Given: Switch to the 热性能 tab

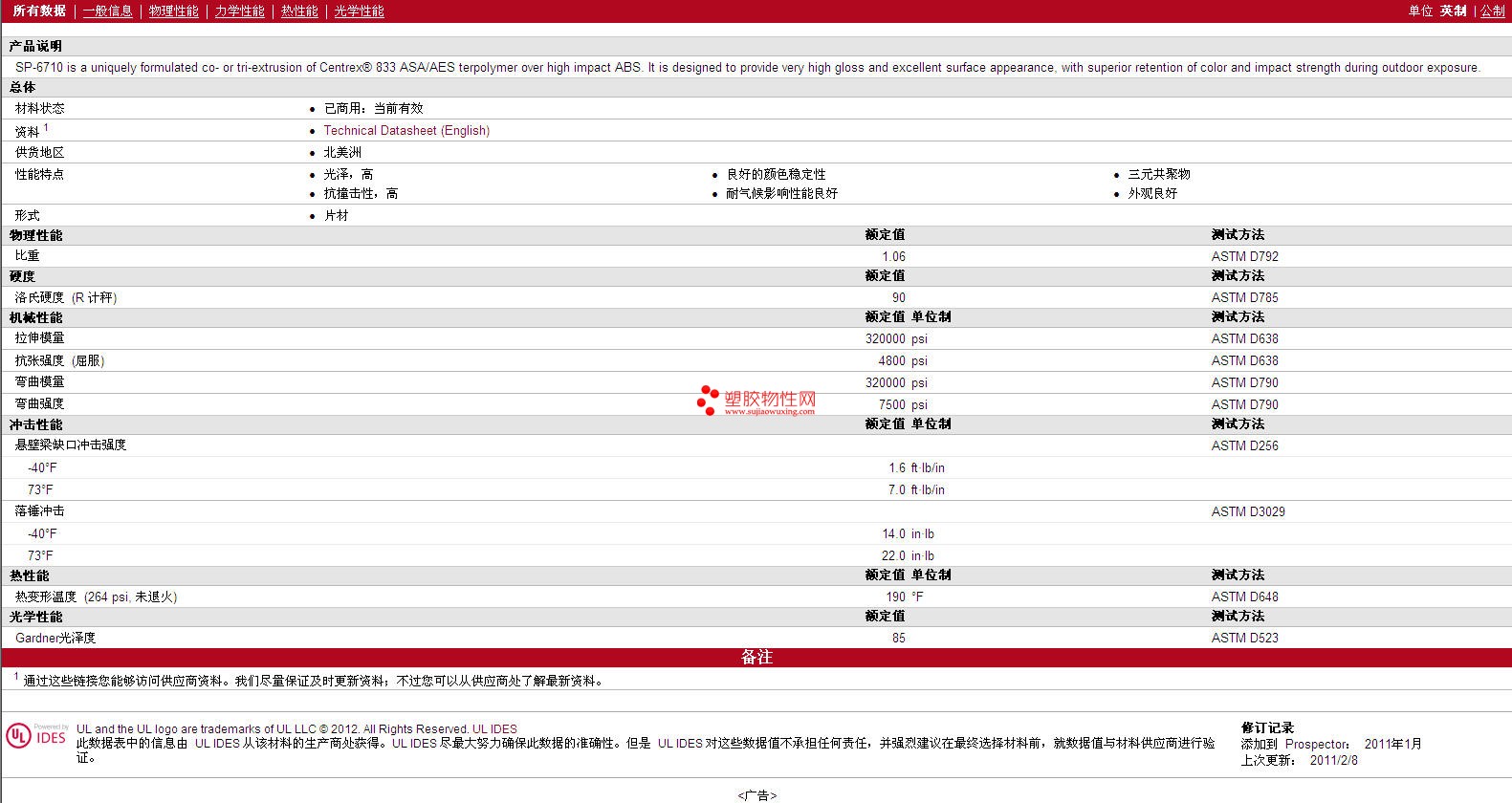Looking at the screenshot, I should tap(299, 11).
